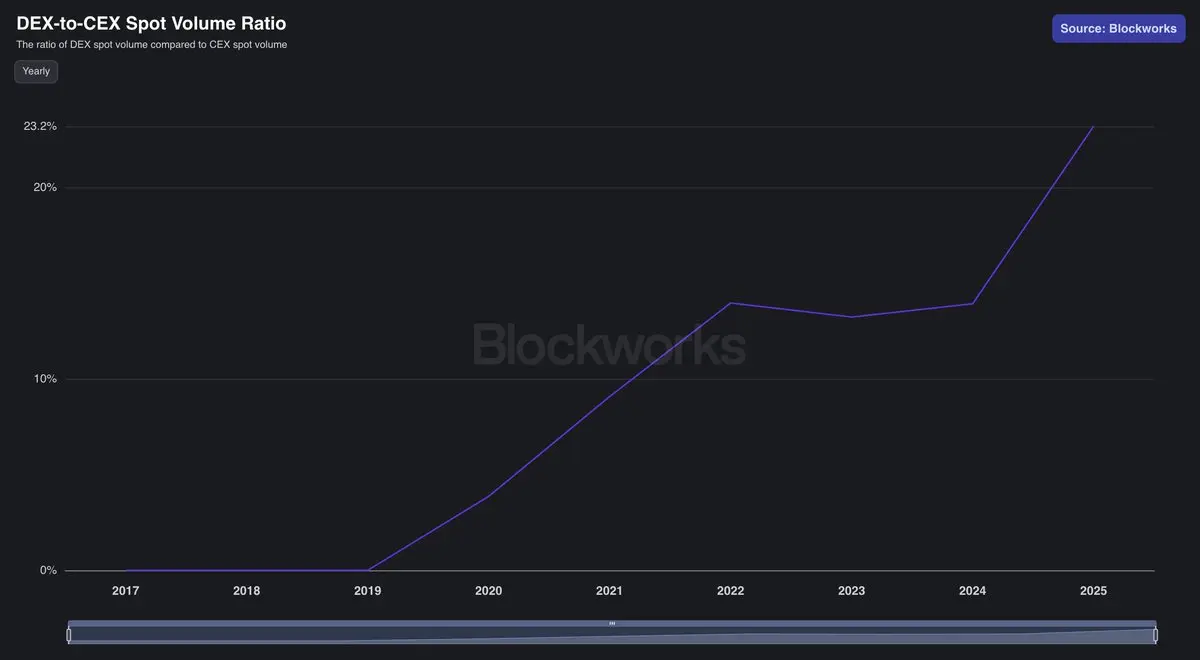Click the 2023 x-axis label
This screenshot has width=1200, height=660.
851,591
